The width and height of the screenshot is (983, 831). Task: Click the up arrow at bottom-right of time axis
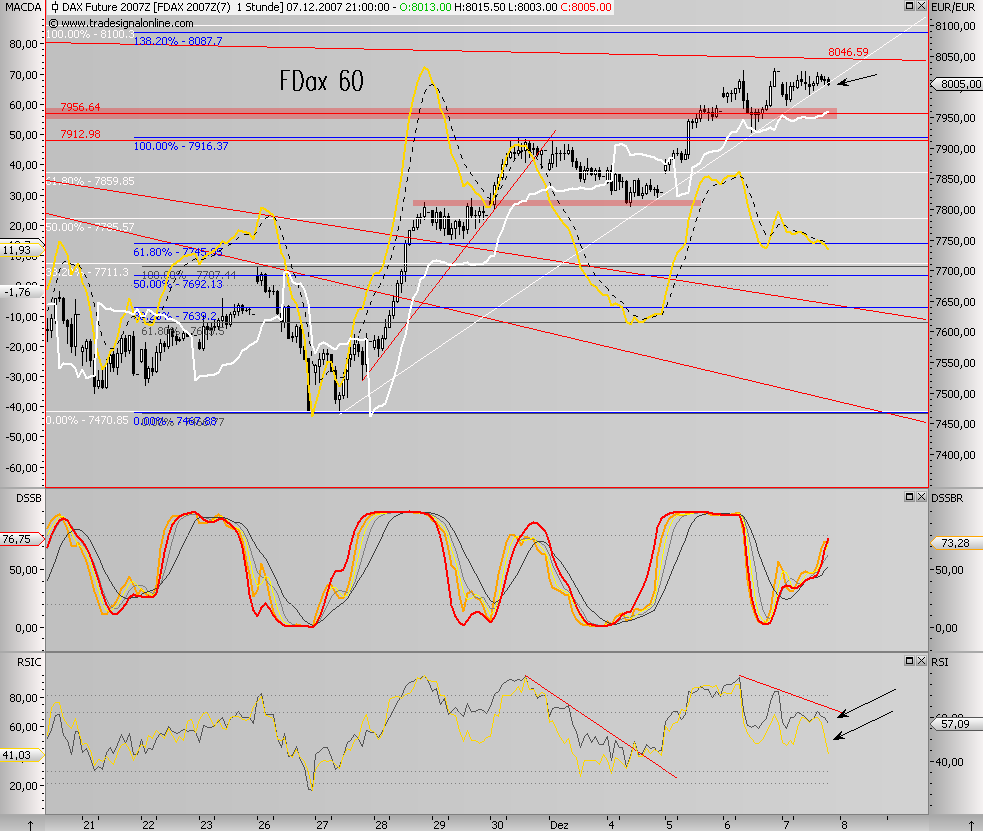[x=972, y=825]
